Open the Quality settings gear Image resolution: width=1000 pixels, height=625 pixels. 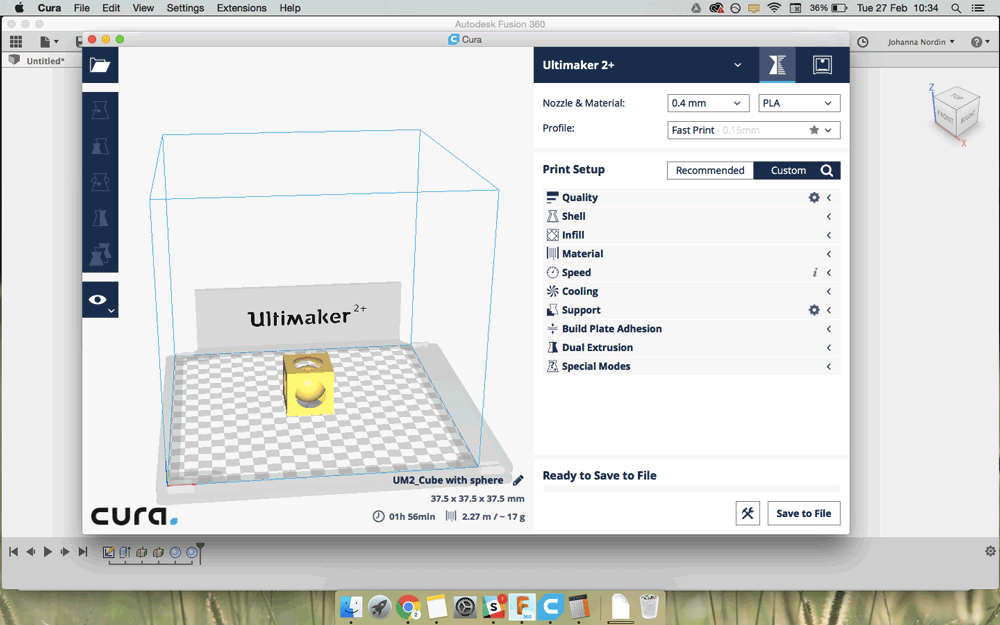pyautogui.click(x=814, y=198)
